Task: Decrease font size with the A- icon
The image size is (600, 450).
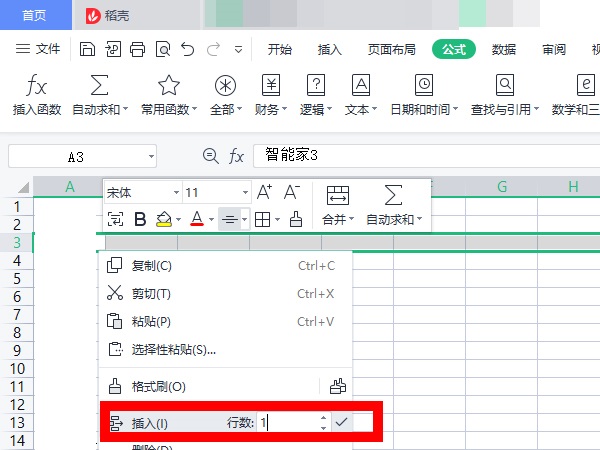Action: point(292,192)
